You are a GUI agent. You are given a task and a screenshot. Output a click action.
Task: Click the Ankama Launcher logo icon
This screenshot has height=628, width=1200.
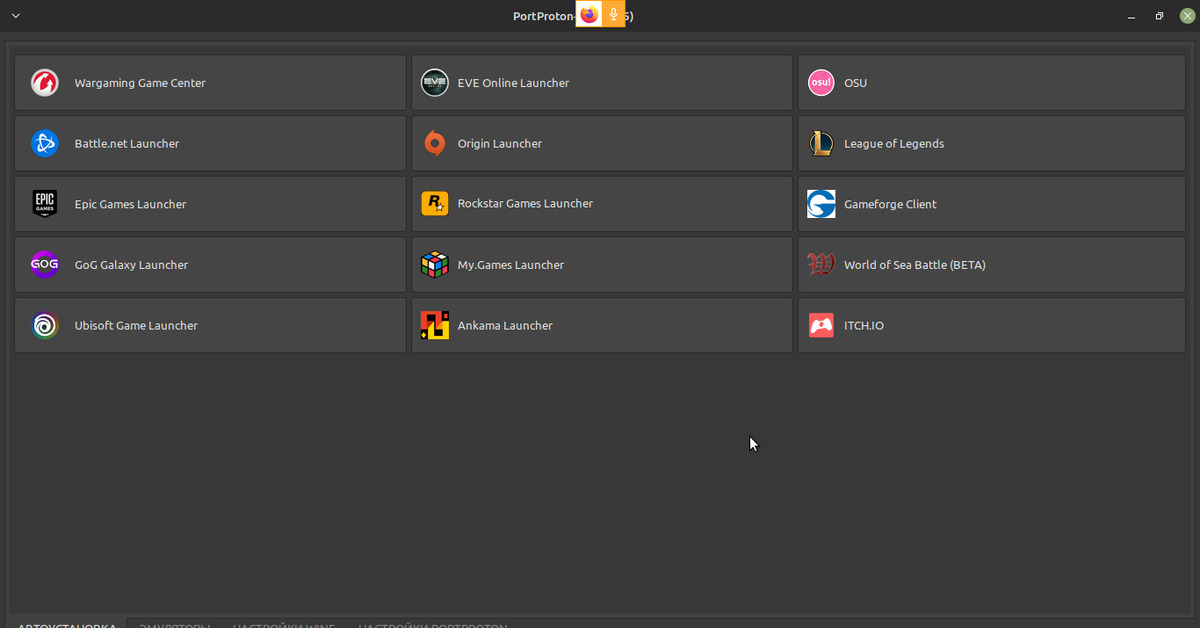(434, 326)
